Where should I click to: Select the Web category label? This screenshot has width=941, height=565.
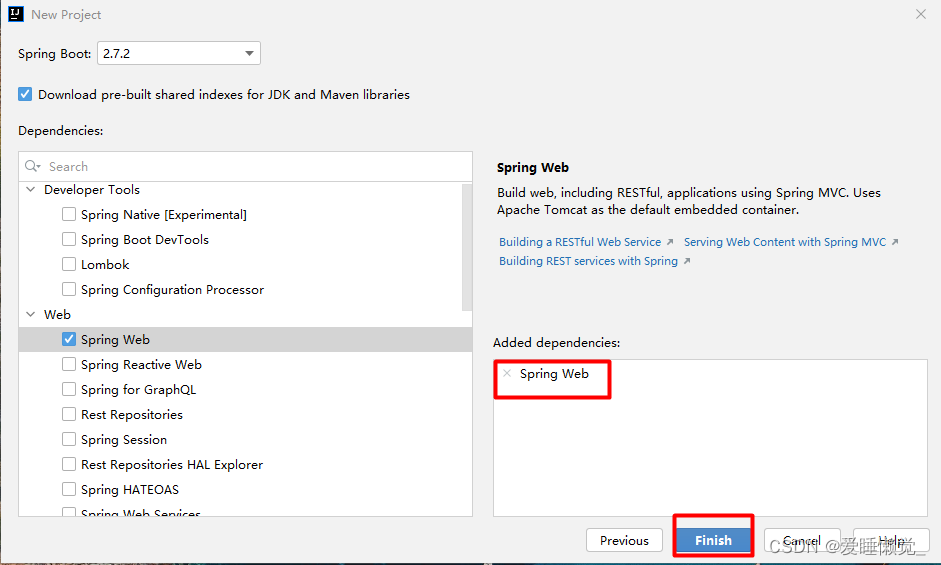[x=57, y=315]
